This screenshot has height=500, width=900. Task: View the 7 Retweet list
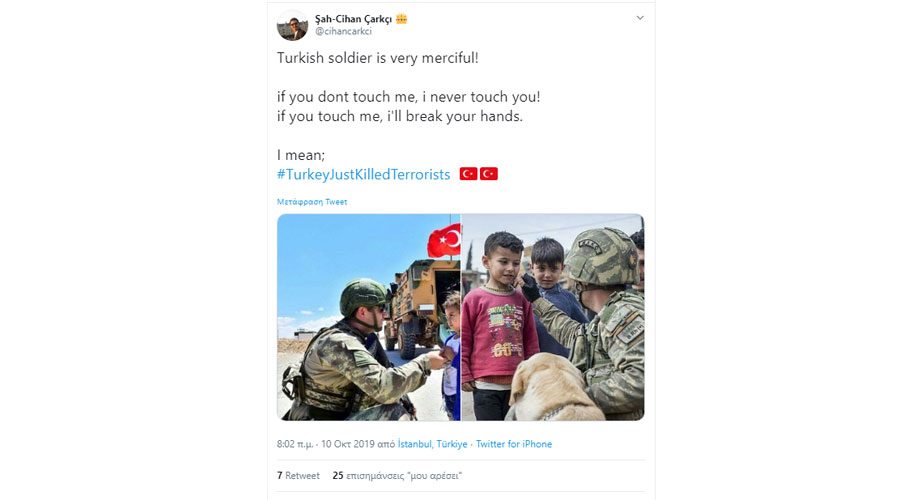tap(298, 476)
